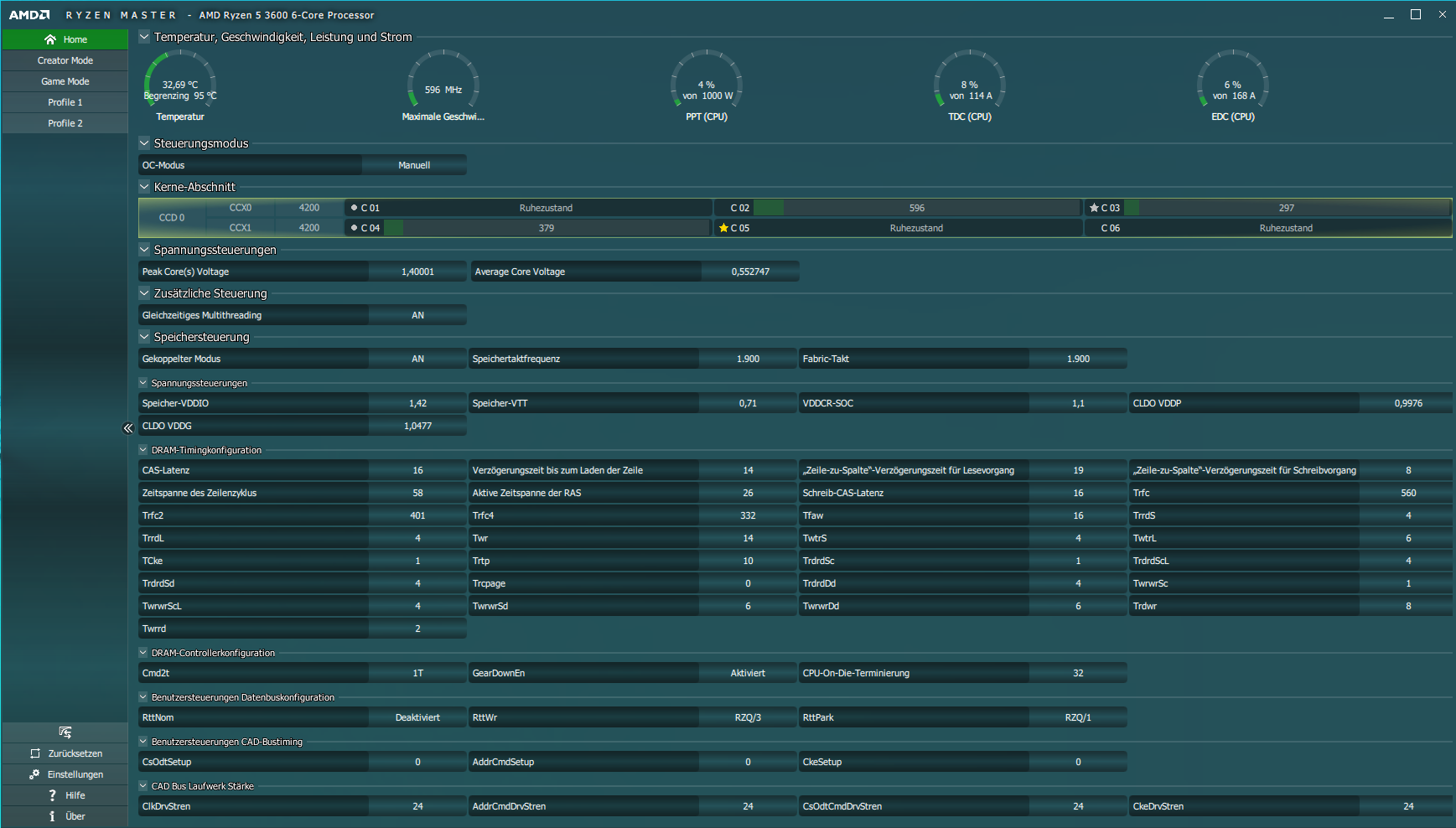
Task: Open Profile 2
Action: [65, 123]
